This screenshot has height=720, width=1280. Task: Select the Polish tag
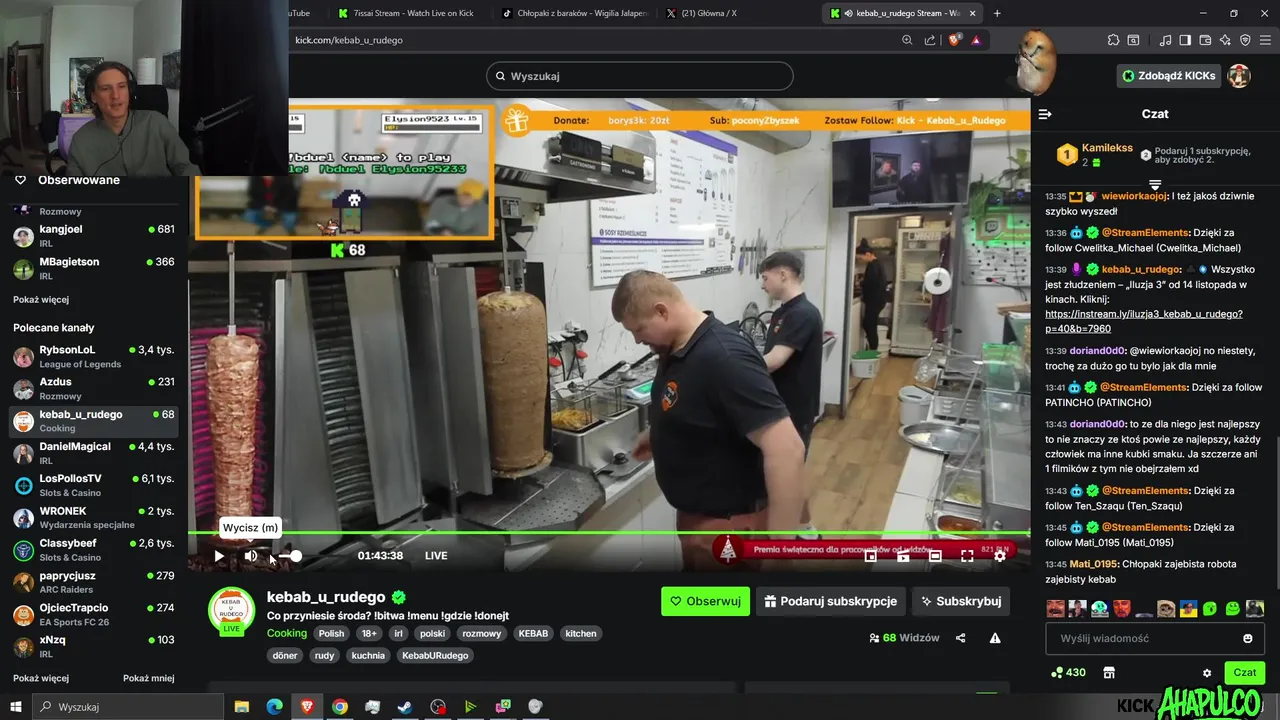point(331,633)
